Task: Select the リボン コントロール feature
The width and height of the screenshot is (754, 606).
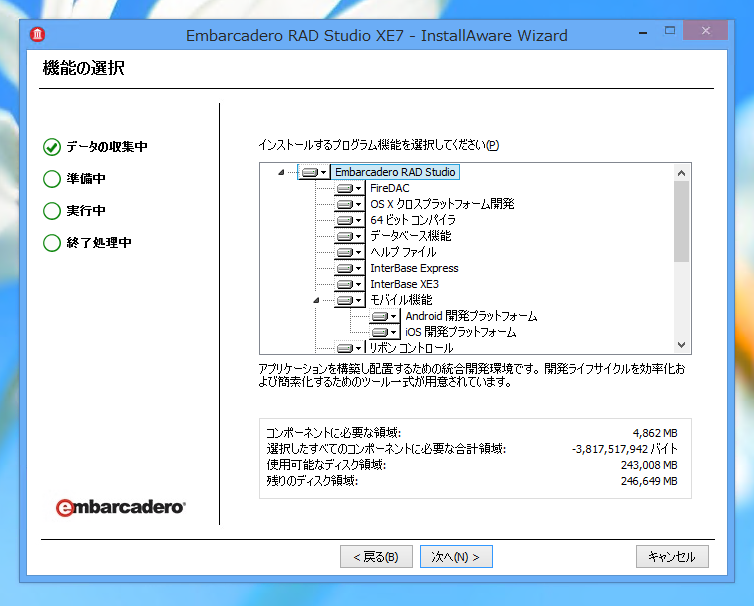Action: pos(411,347)
